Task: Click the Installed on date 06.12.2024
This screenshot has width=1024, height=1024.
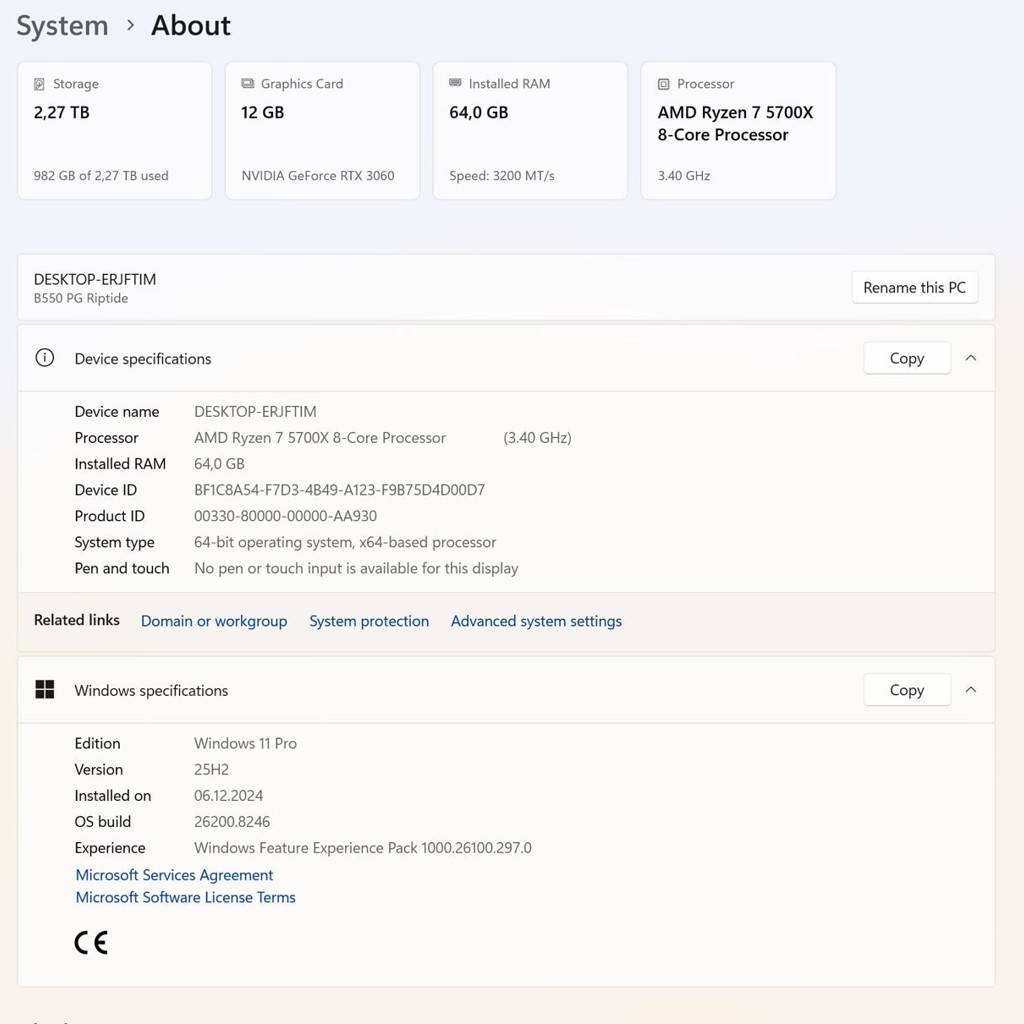Action: pyautogui.click(x=229, y=795)
